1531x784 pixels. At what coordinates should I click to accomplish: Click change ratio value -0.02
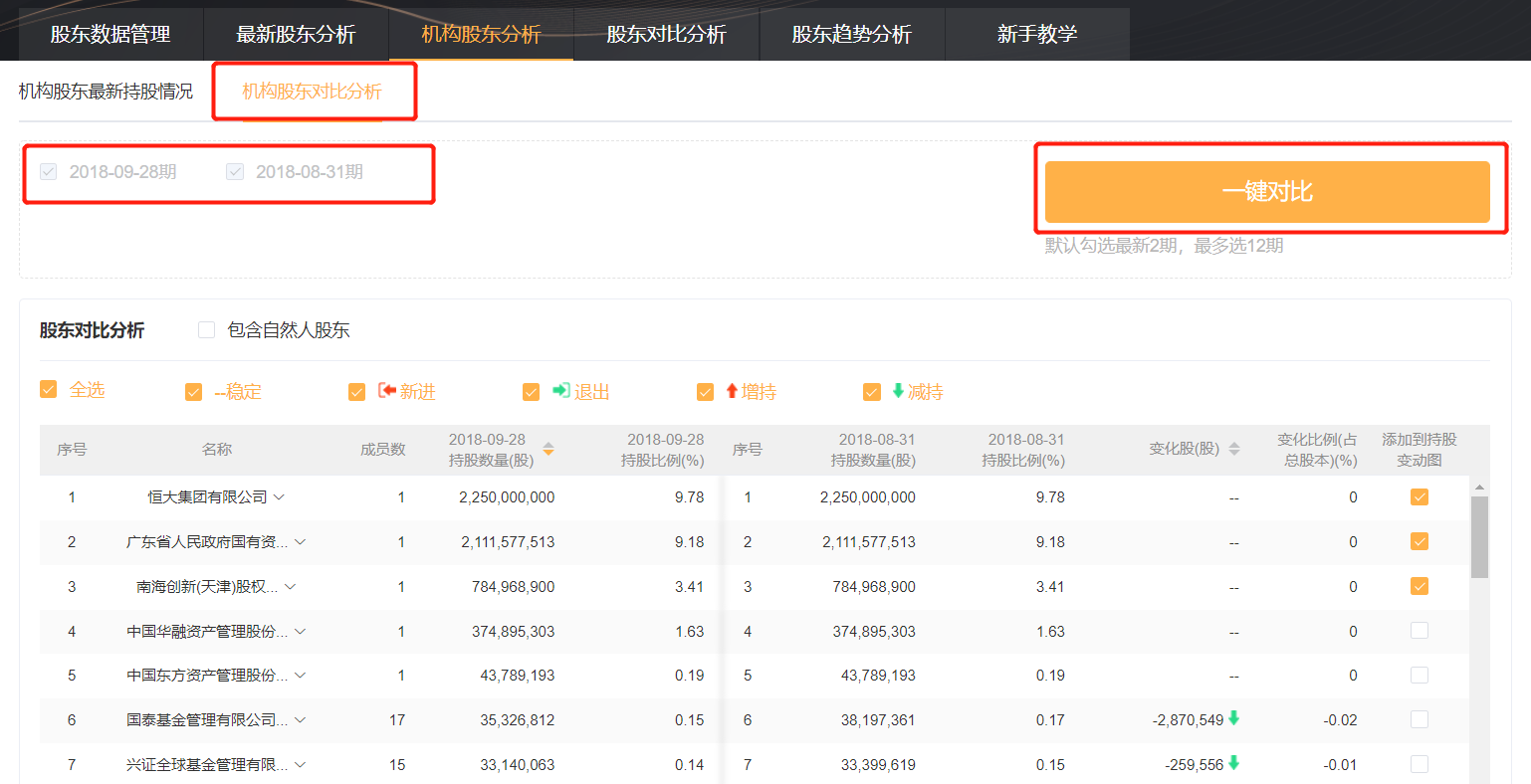1340,720
